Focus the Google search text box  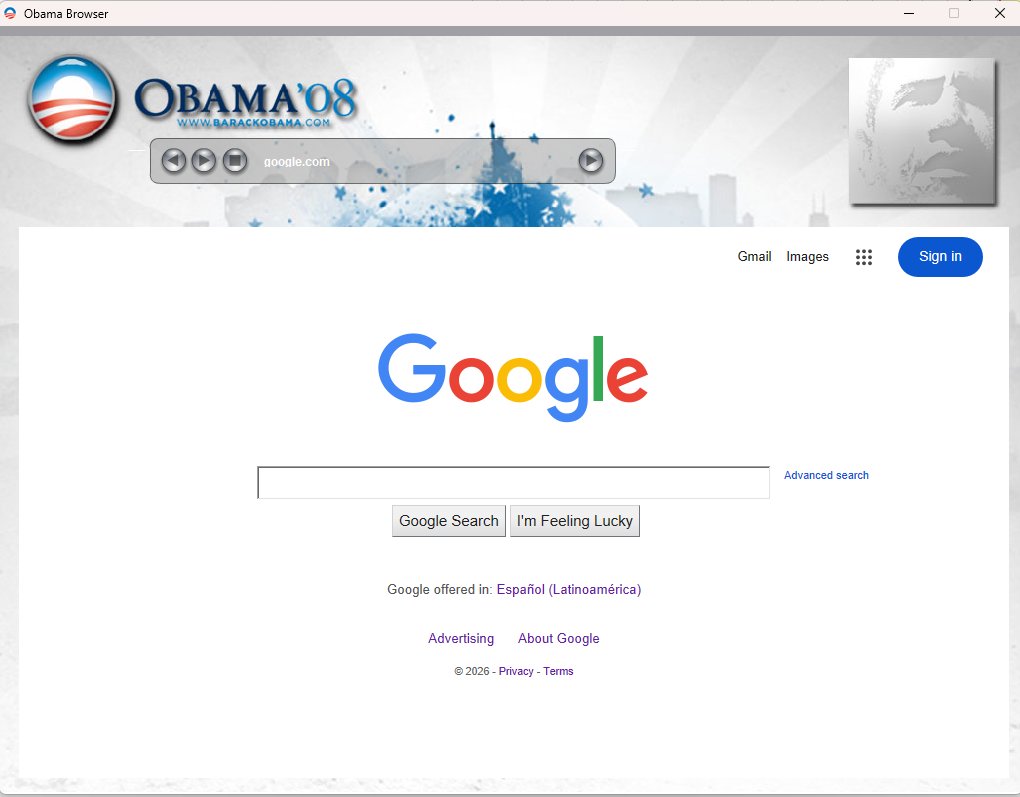coord(513,482)
